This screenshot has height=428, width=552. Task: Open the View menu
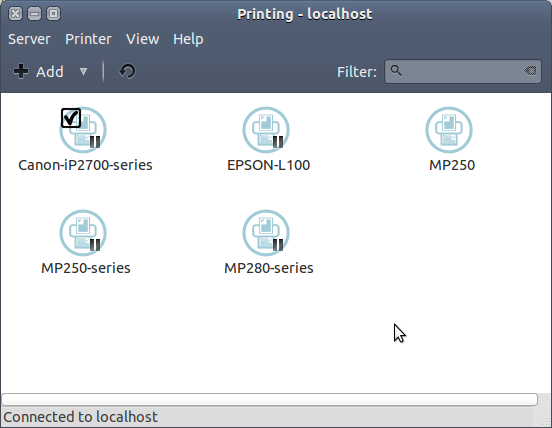point(143,39)
